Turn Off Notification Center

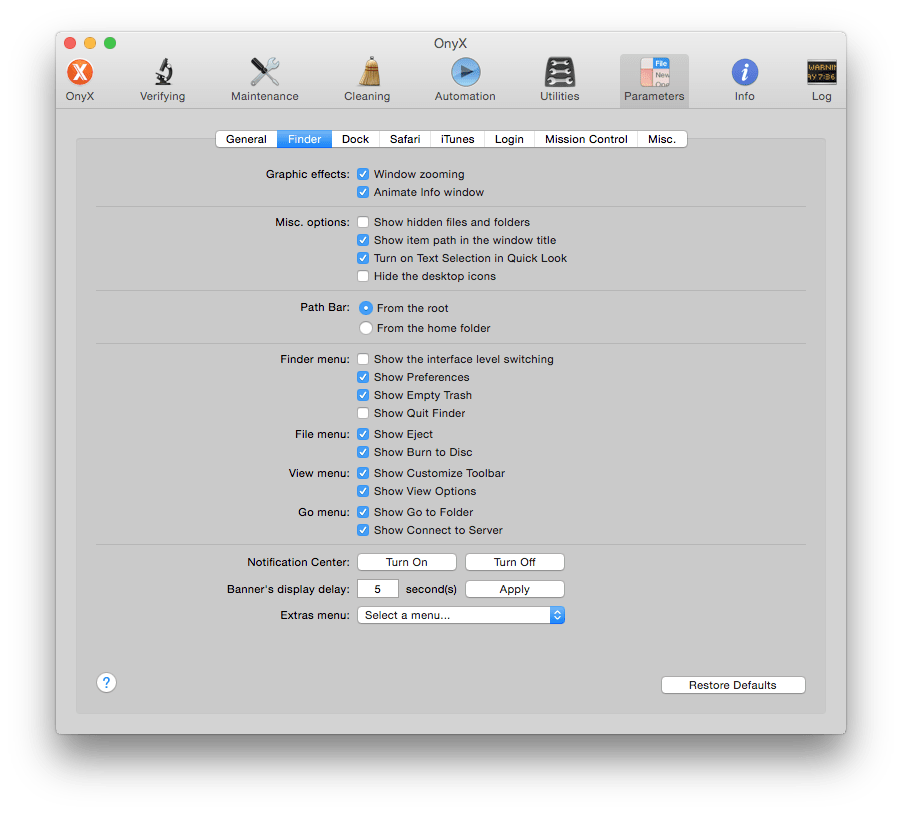[x=514, y=561]
